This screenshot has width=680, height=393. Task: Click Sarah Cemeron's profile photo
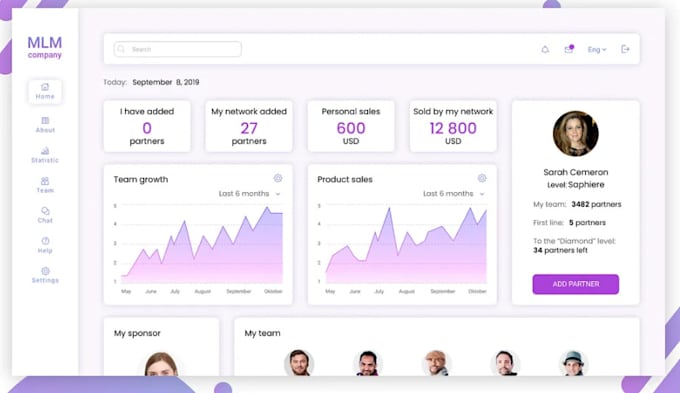click(x=575, y=134)
